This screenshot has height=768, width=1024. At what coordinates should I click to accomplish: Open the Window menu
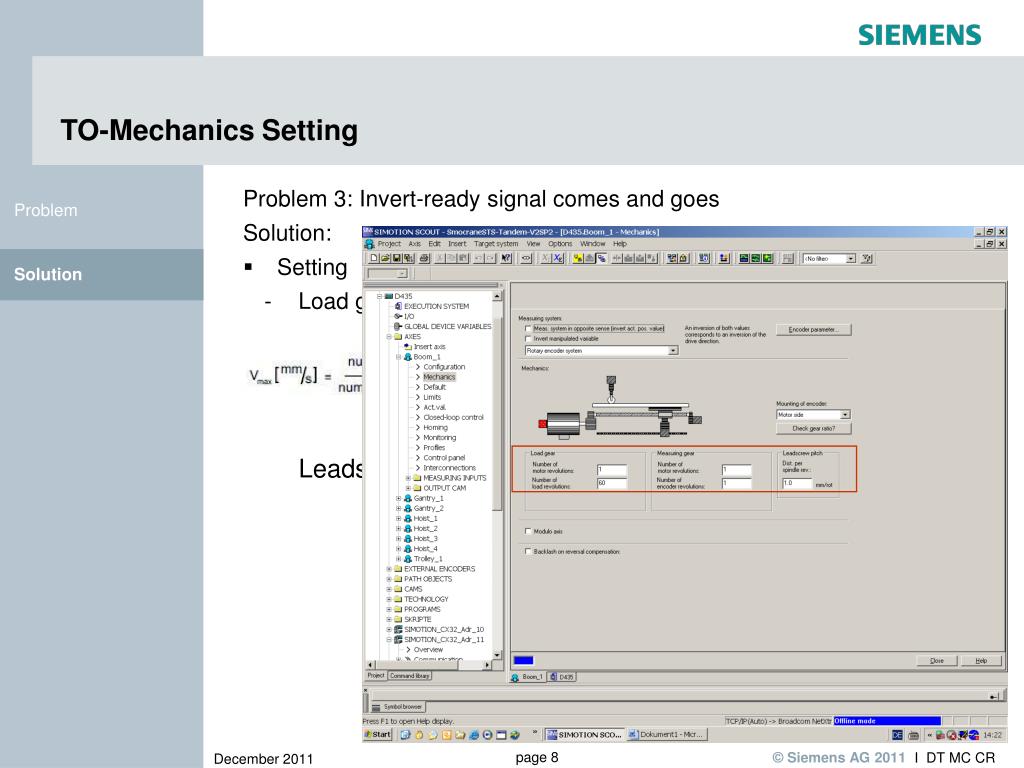(x=593, y=244)
